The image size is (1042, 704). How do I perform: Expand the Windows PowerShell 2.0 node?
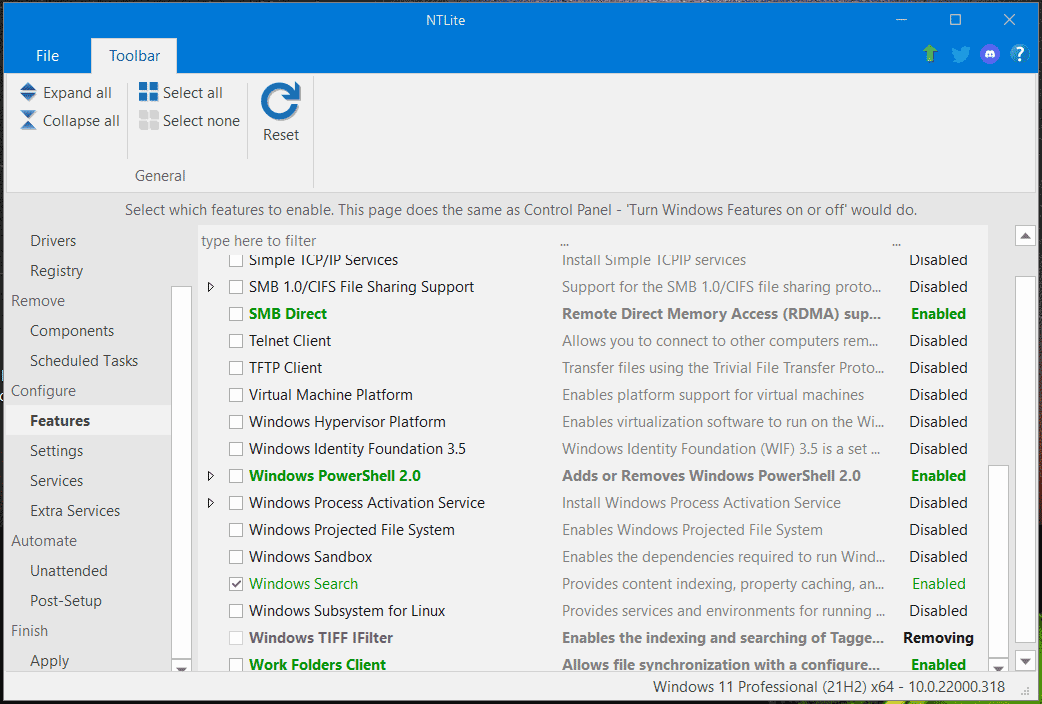tap(210, 476)
